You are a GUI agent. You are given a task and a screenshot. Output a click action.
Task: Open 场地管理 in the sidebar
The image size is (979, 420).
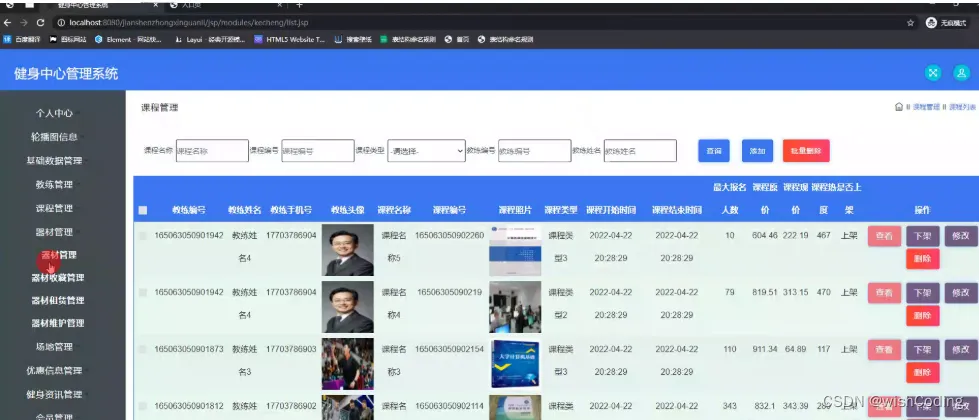54,347
